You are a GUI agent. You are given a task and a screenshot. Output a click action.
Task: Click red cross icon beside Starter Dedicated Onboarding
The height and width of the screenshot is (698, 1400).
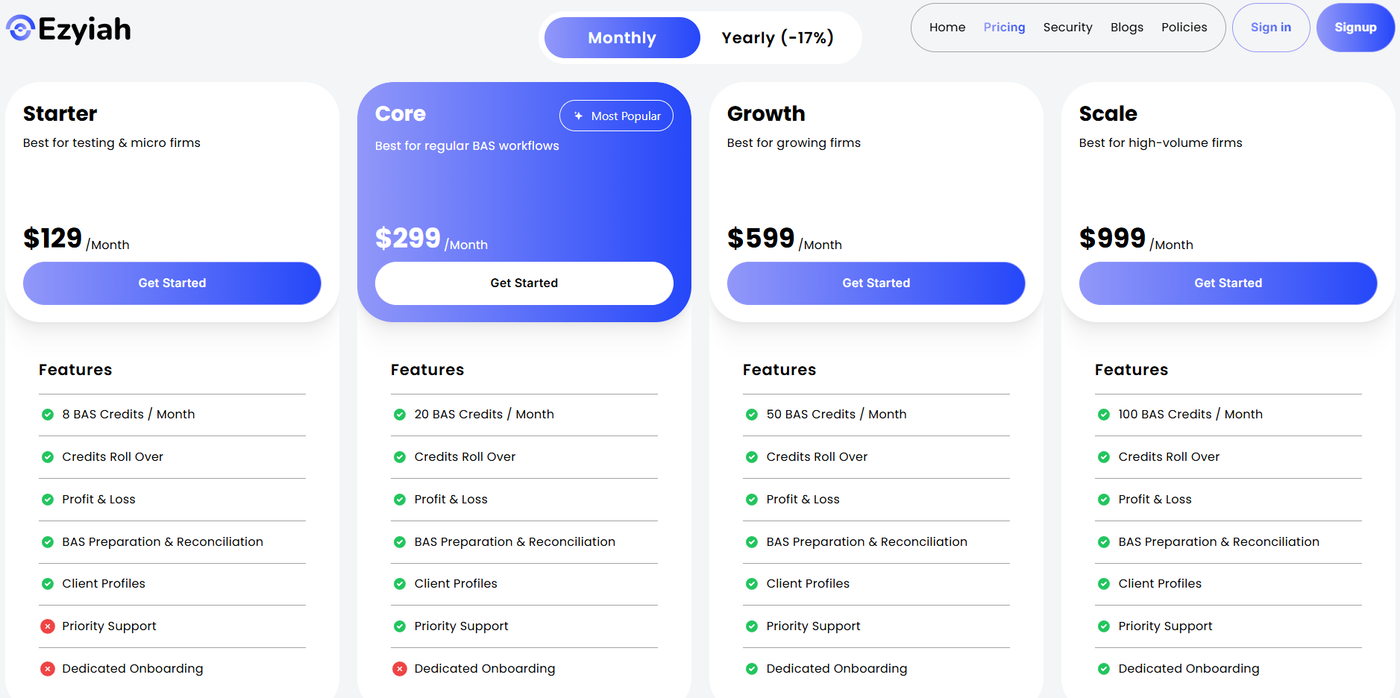(x=47, y=669)
